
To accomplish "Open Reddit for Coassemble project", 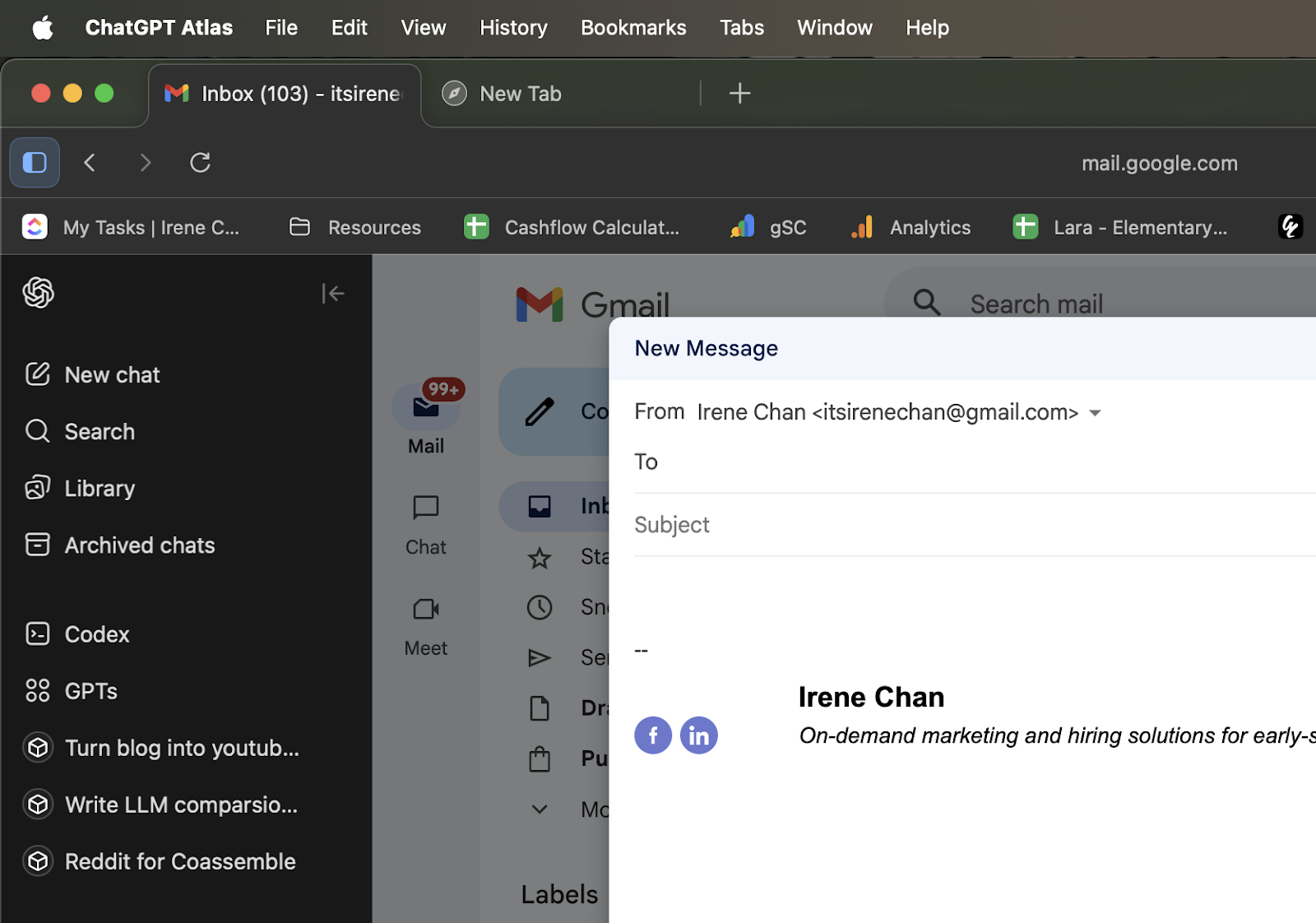I will click(x=160, y=860).
